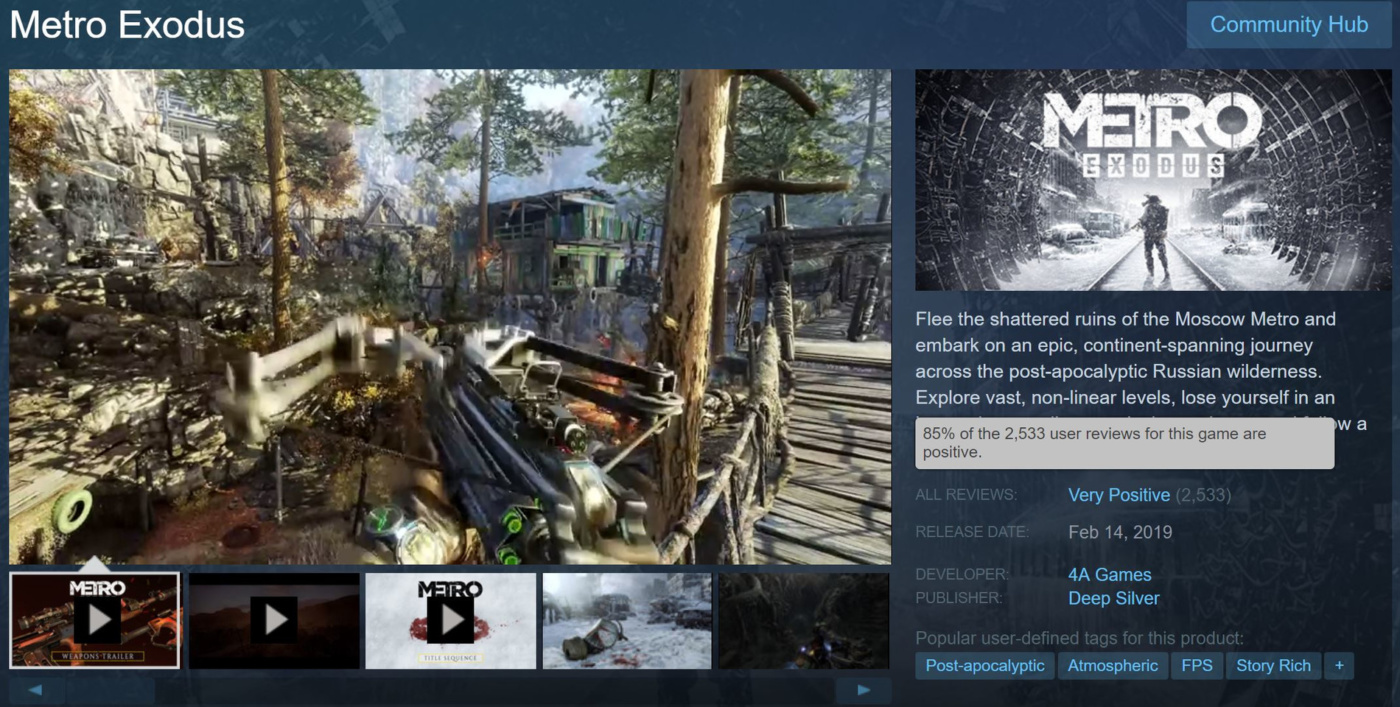Image resolution: width=1400 pixels, height=707 pixels.
Task: Click the Metro Exodus header capsule image
Action: 1153,180
